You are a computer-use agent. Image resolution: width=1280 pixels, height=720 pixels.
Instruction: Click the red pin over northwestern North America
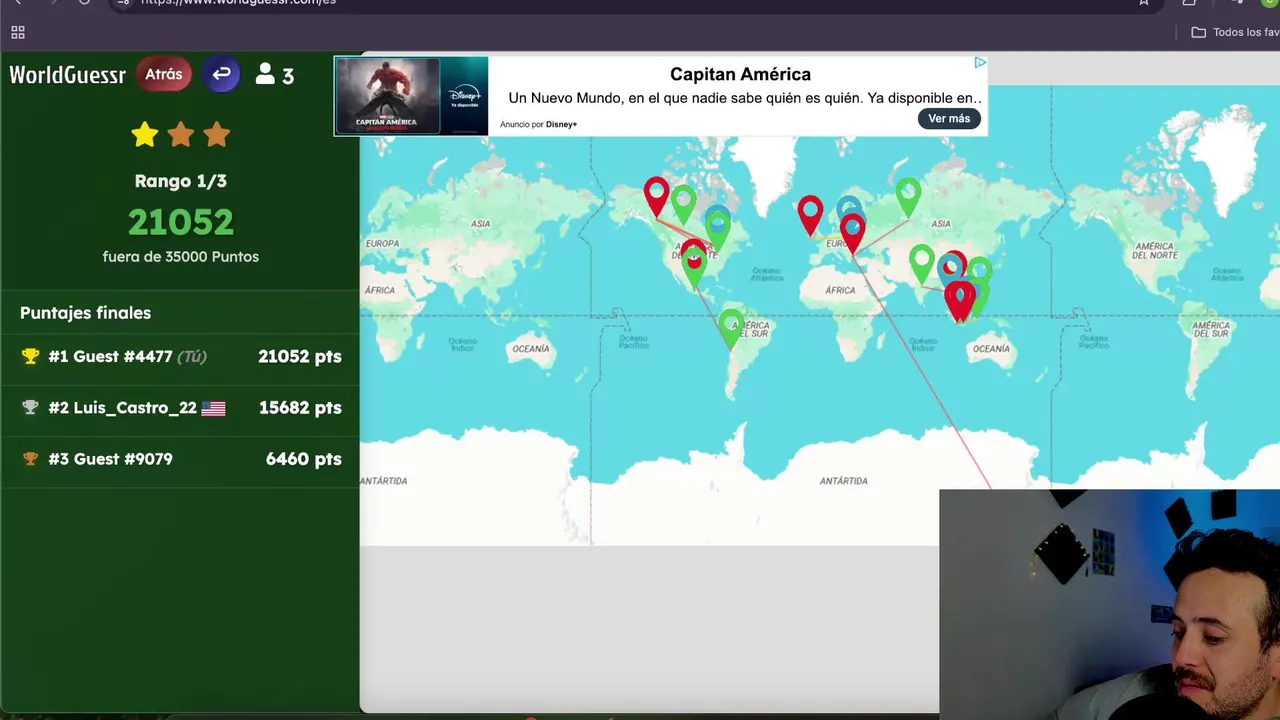tap(656, 196)
